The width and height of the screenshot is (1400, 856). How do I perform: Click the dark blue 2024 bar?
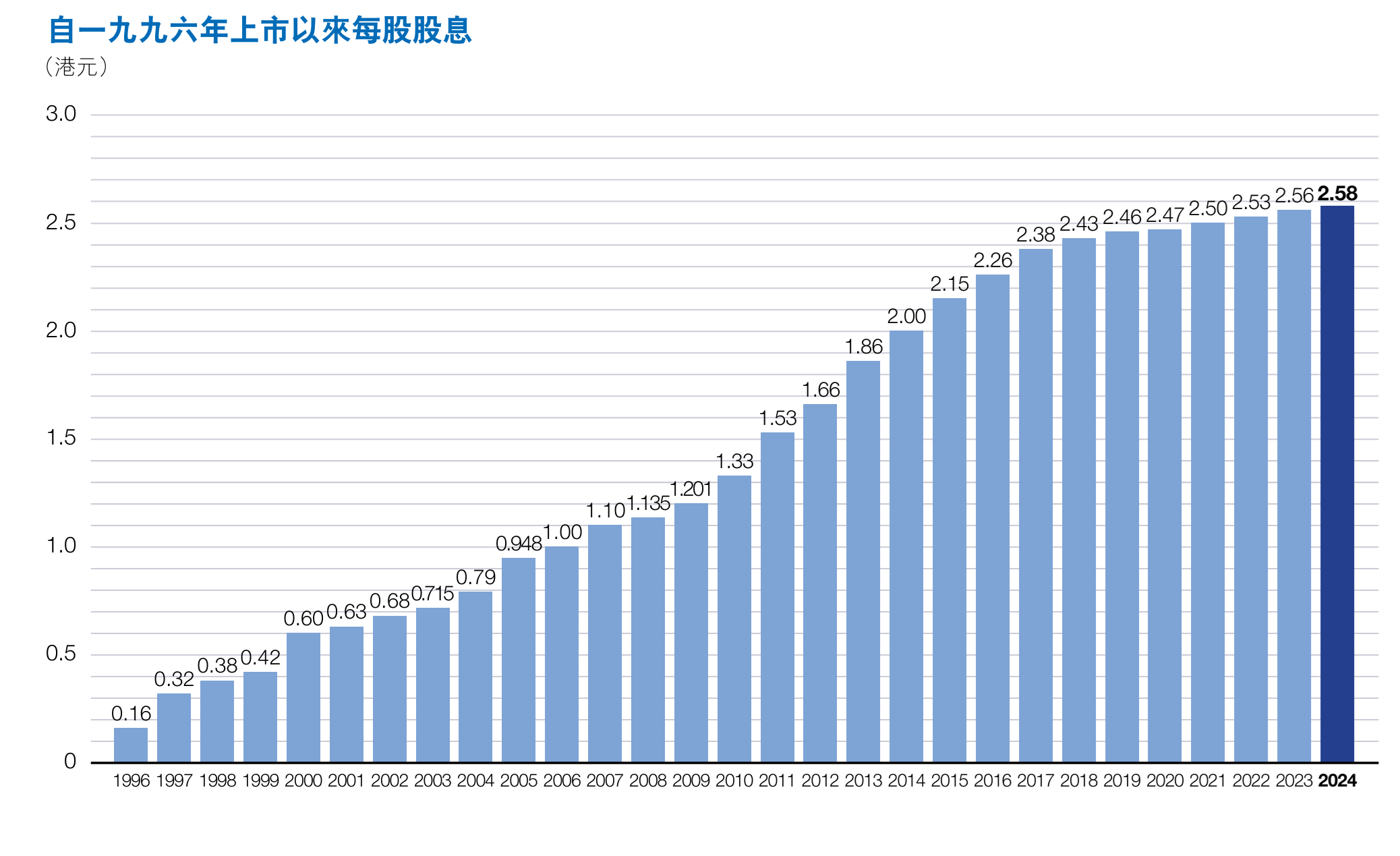1337,484
